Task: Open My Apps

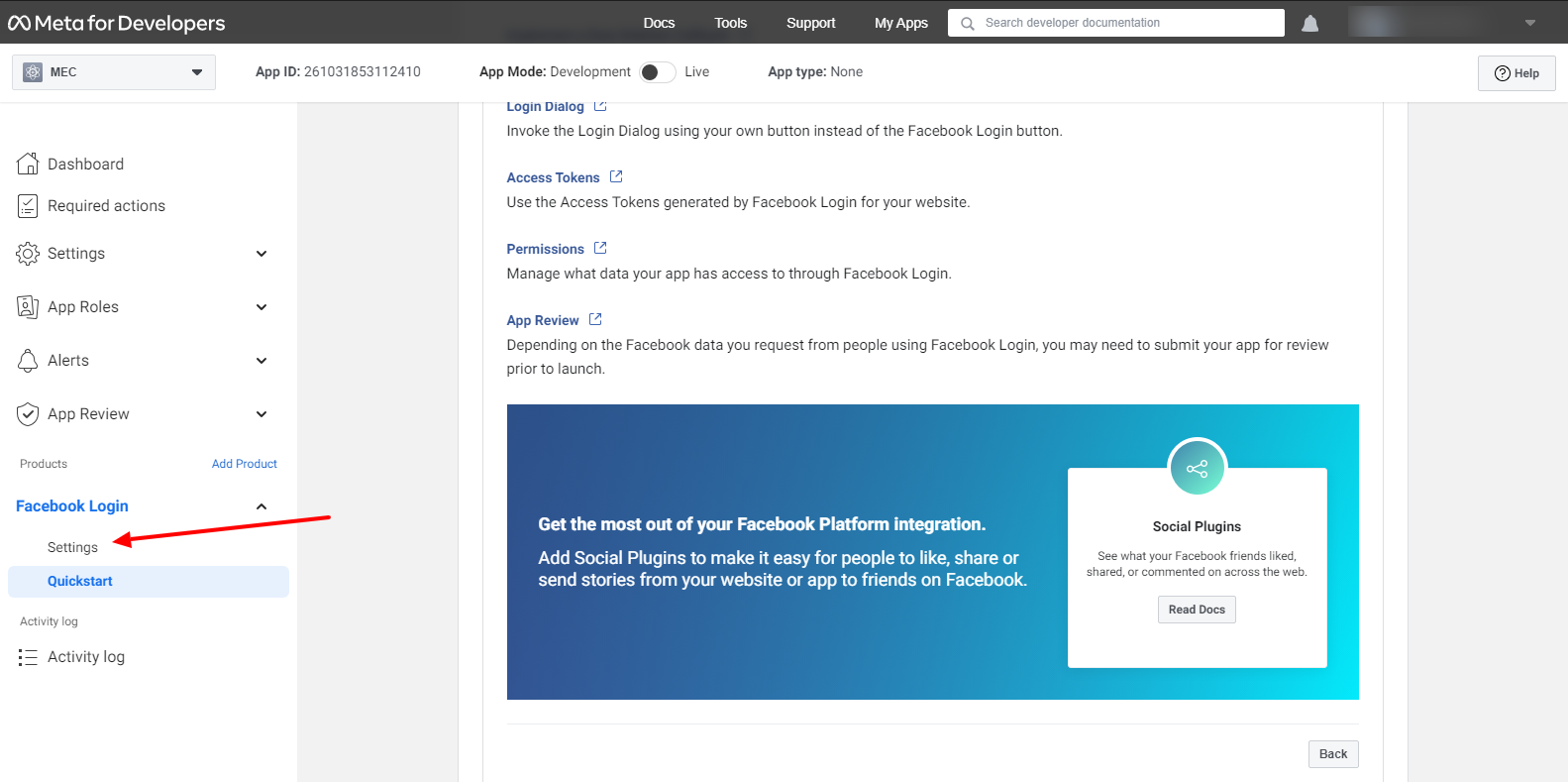Action: tap(901, 23)
